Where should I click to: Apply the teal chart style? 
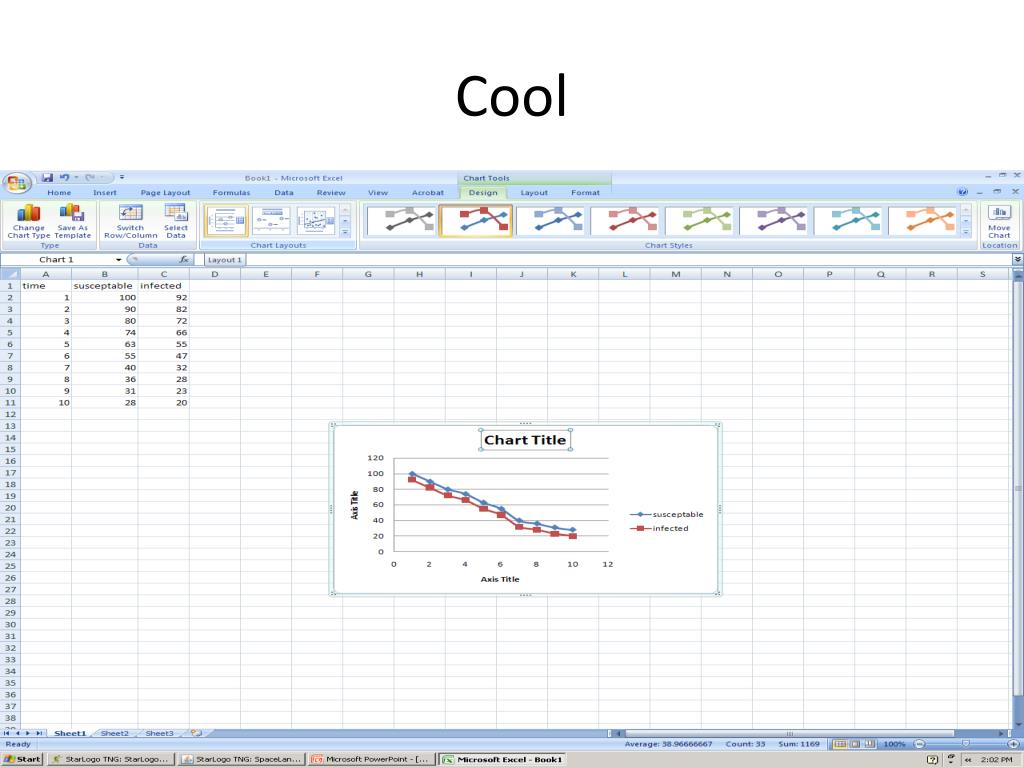click(x=848, y=221)
